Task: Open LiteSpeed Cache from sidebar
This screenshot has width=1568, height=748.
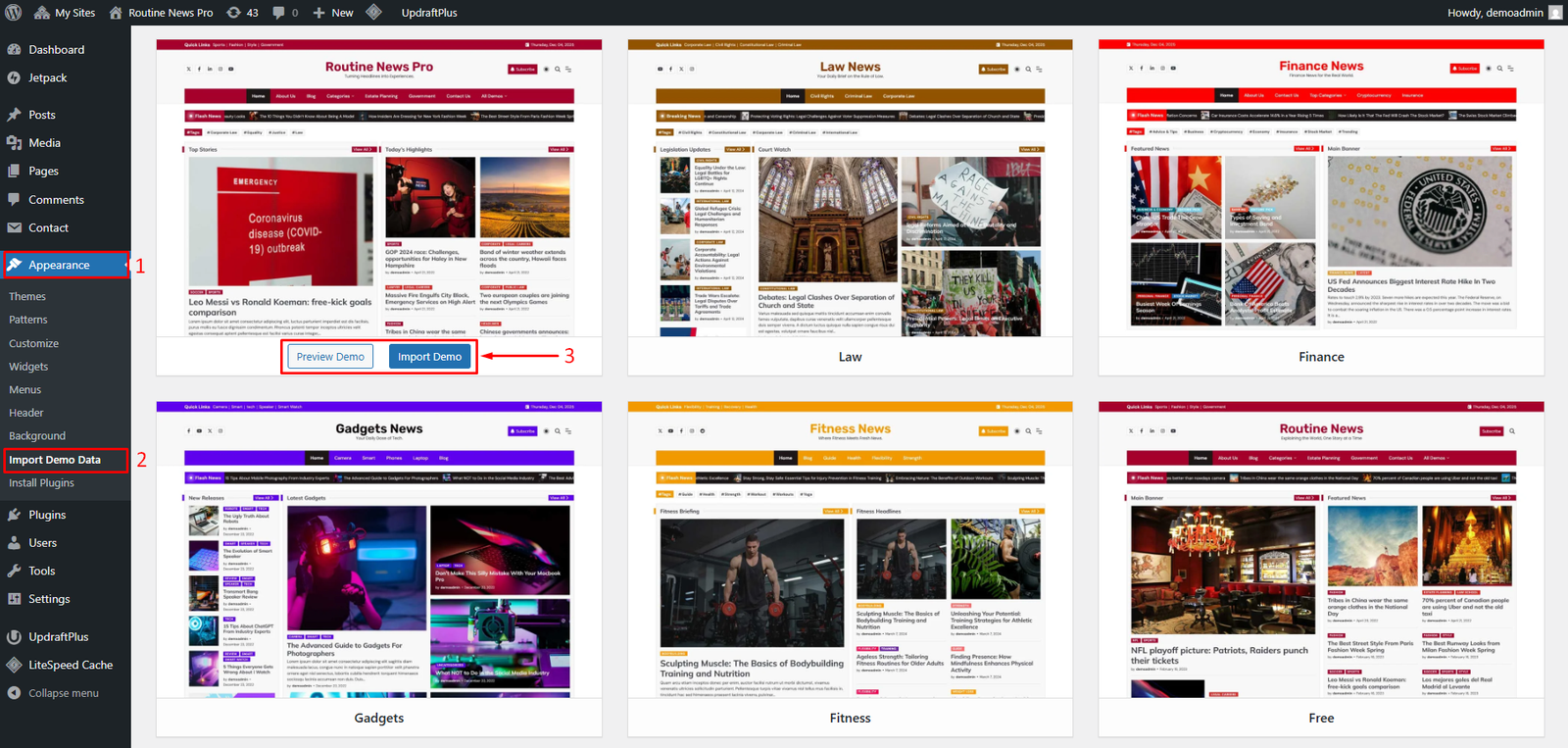Action: (70, 665)
